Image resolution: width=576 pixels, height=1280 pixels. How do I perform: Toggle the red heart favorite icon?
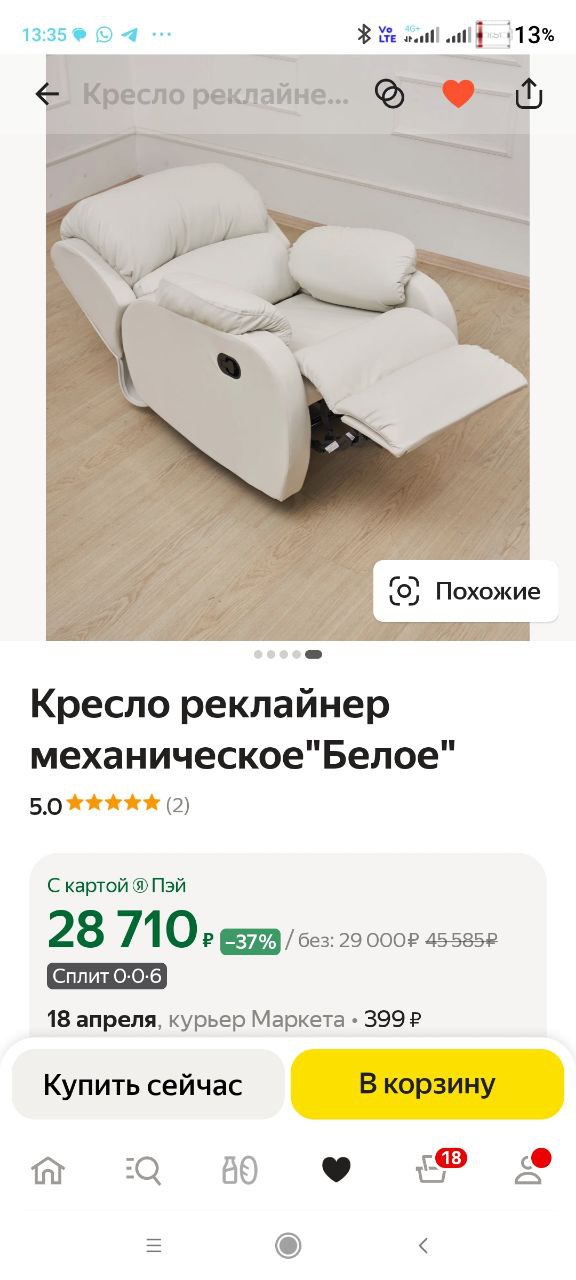click(x=458, y=94)
